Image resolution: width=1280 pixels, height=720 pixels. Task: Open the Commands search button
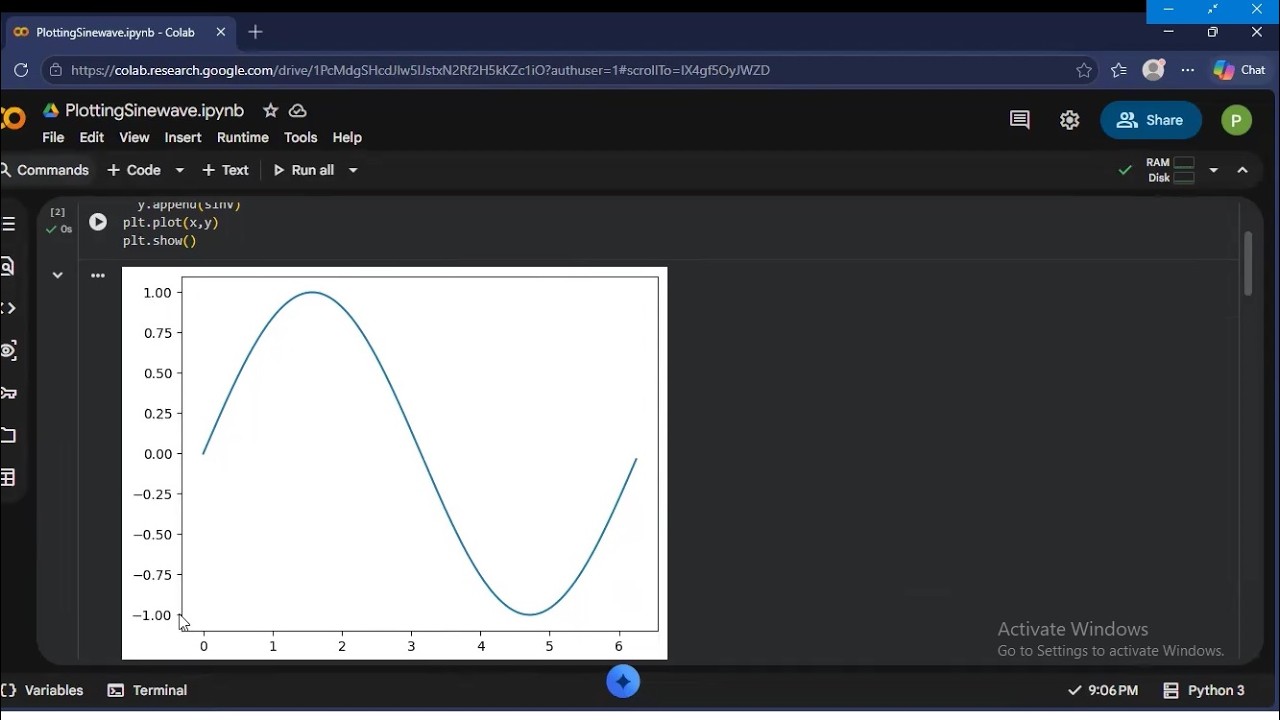(x=46, y=170)
